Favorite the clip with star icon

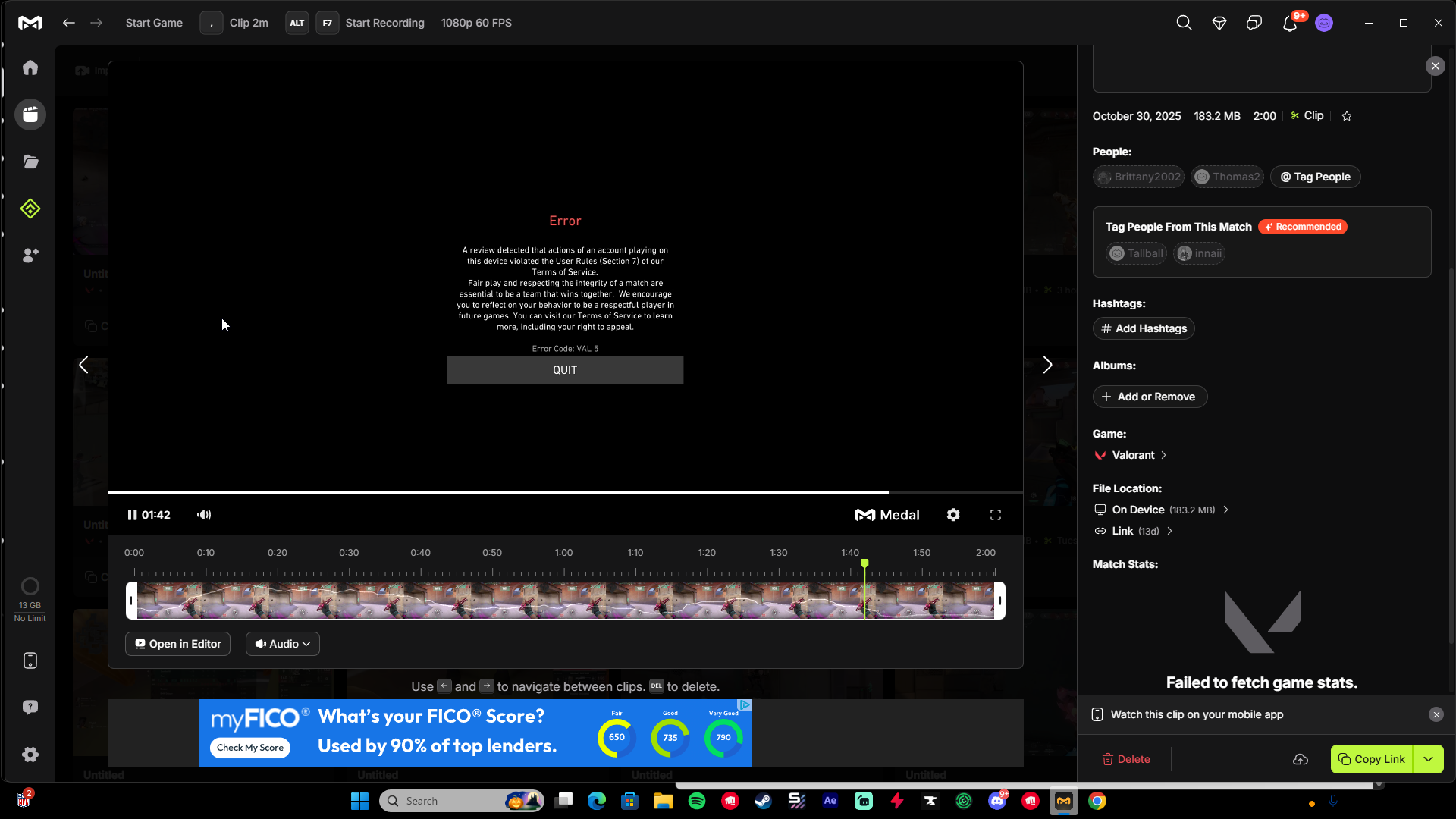(1347, 116)
